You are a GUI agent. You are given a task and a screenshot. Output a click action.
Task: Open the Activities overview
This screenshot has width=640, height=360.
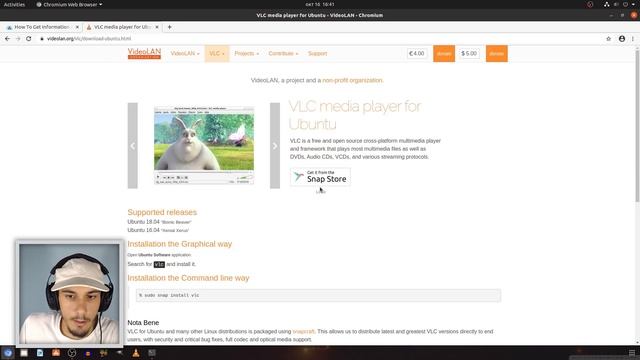pos(14,4)
